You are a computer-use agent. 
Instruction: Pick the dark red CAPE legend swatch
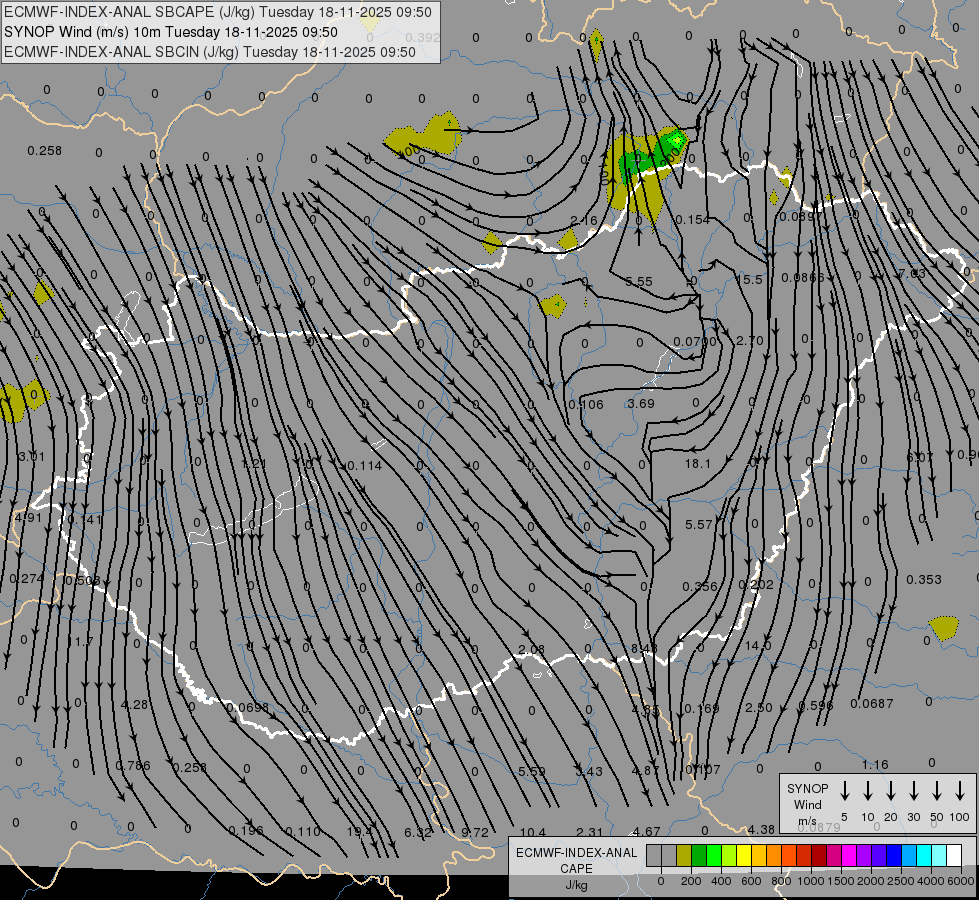819,855
